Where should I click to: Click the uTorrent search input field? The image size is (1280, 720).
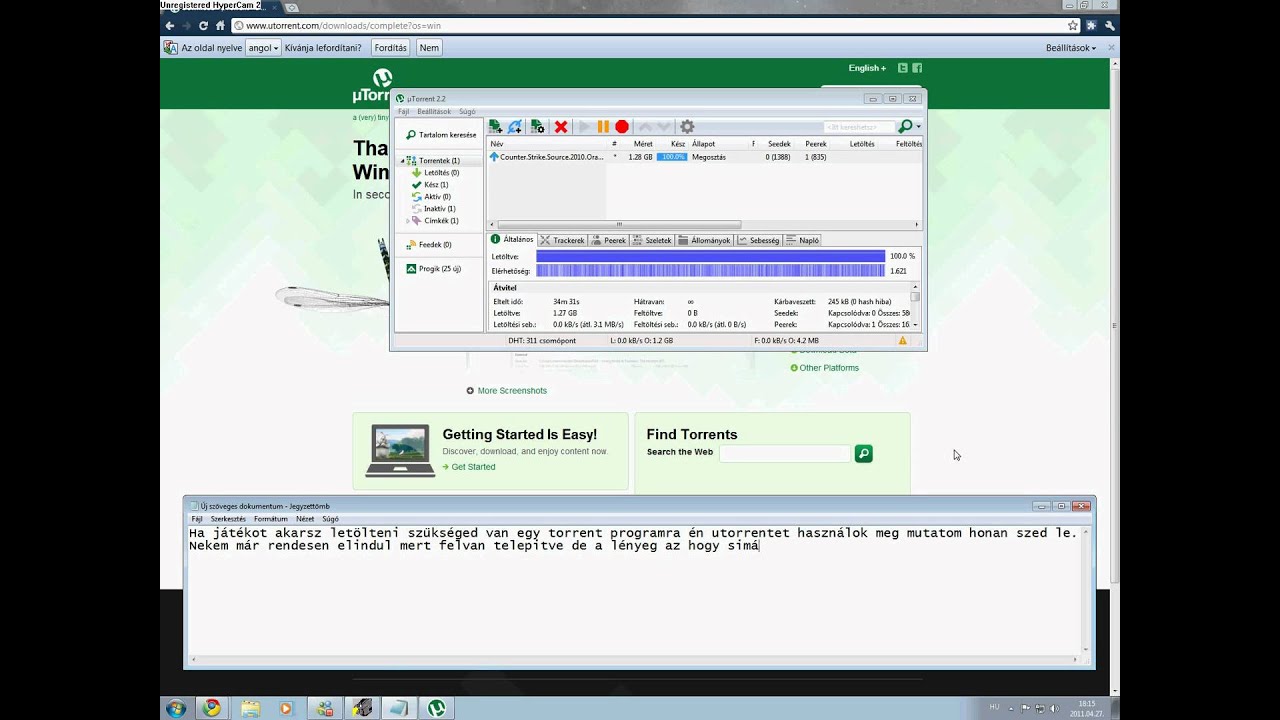(x=858, y=127)
